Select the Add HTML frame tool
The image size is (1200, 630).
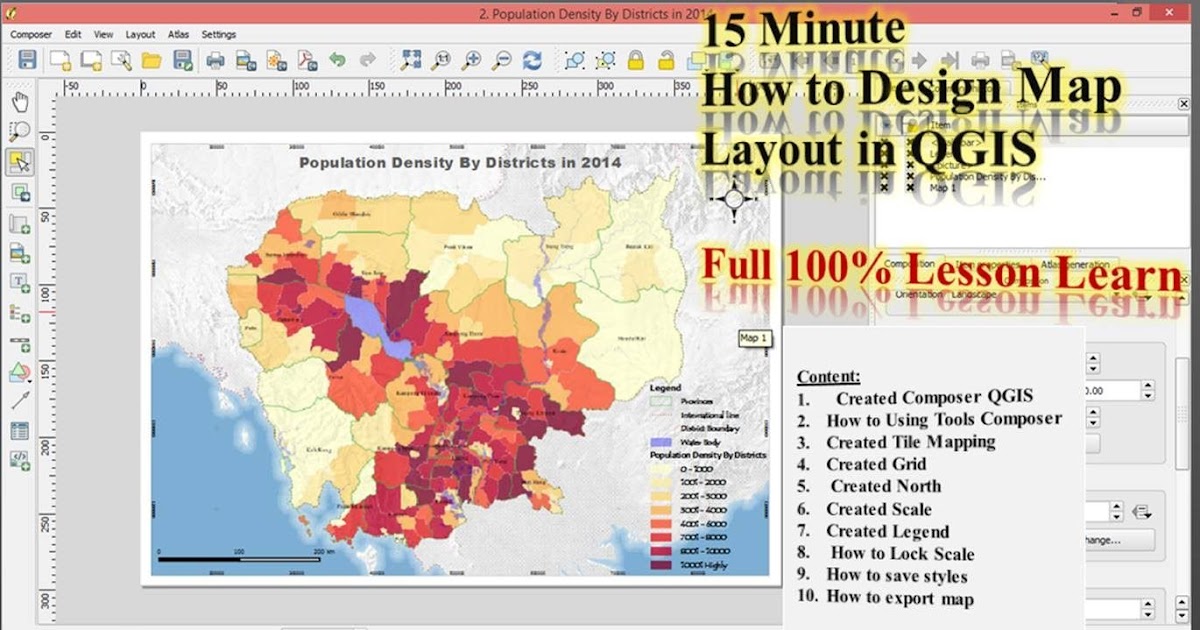click(20, 460)
